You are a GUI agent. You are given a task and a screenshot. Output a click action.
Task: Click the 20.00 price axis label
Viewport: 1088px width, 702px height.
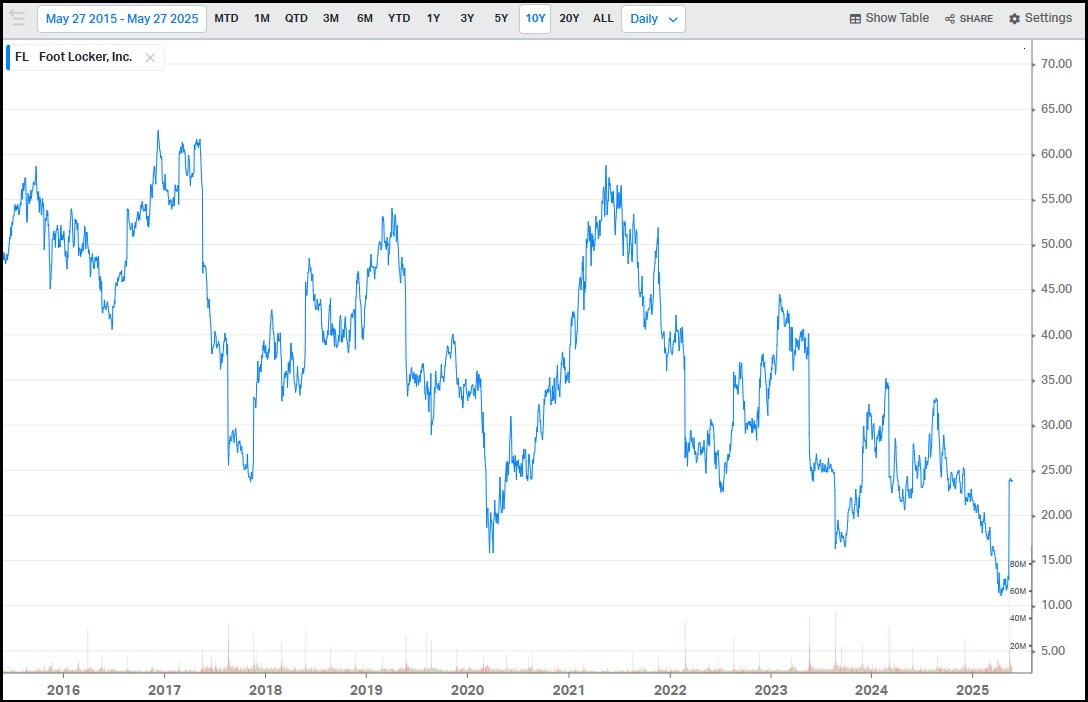pyautogui.click(x=1056, y=515)
